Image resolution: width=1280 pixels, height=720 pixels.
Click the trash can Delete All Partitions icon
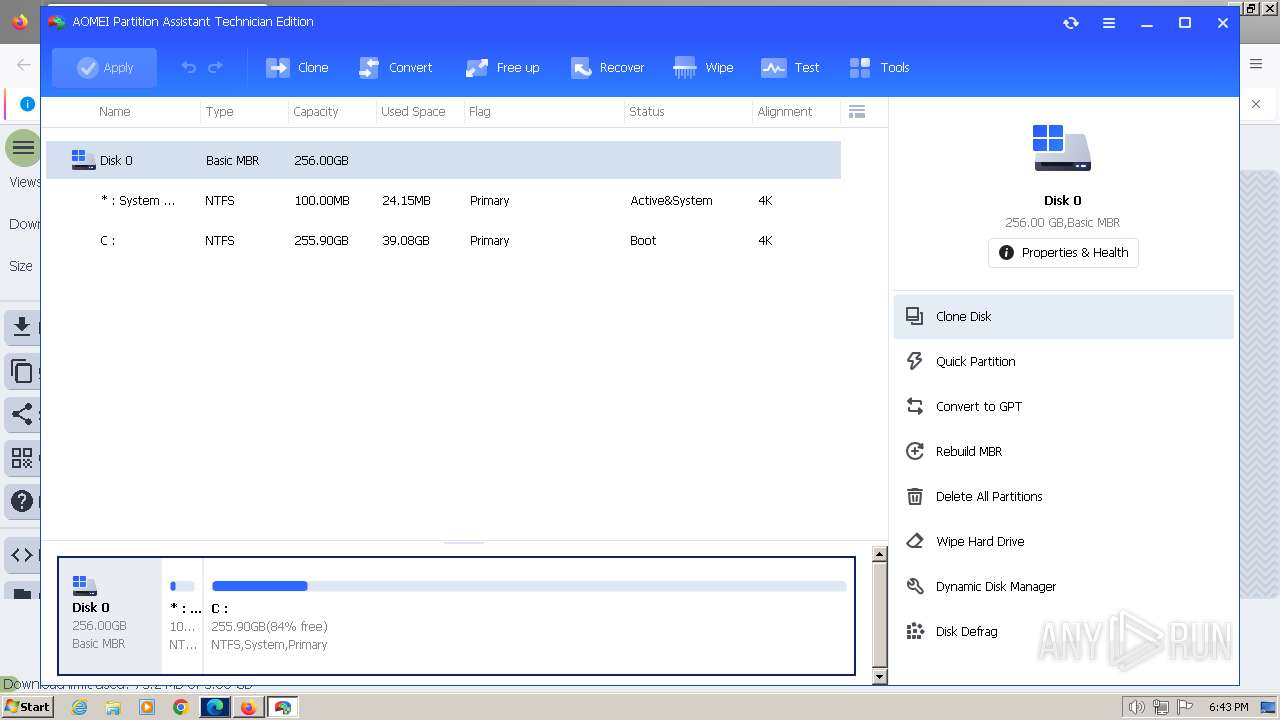pyautogui.click(x=914, y=496)
